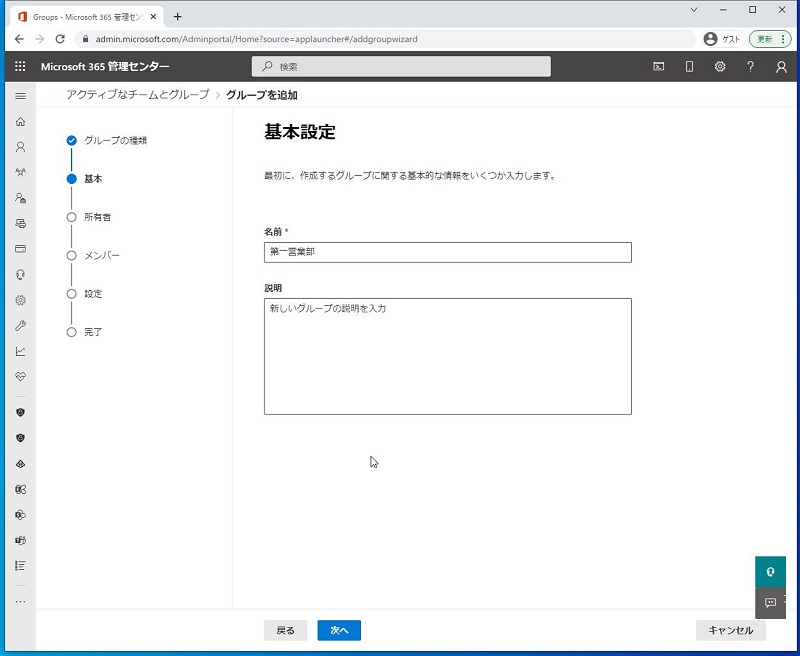Screen dimensions: 800x656
Task: Open the Home icon in left navigation
Action: (20, 121)
